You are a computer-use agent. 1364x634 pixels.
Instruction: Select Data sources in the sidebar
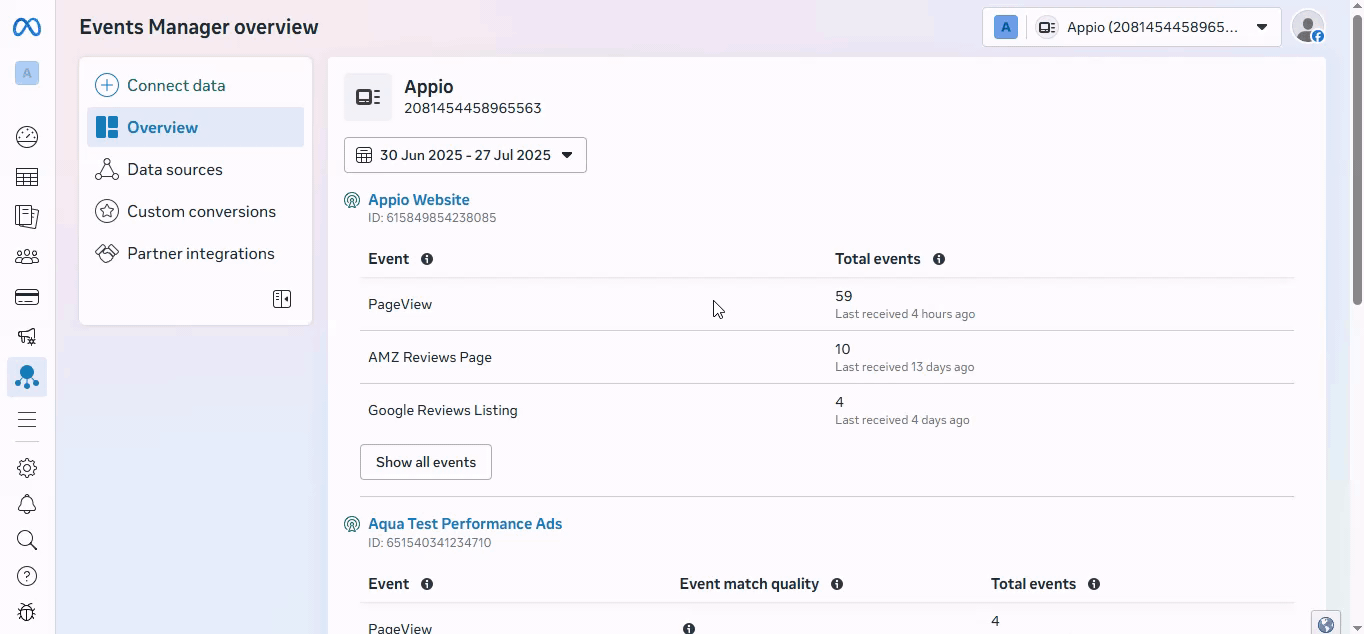click(x=175, y=170)
